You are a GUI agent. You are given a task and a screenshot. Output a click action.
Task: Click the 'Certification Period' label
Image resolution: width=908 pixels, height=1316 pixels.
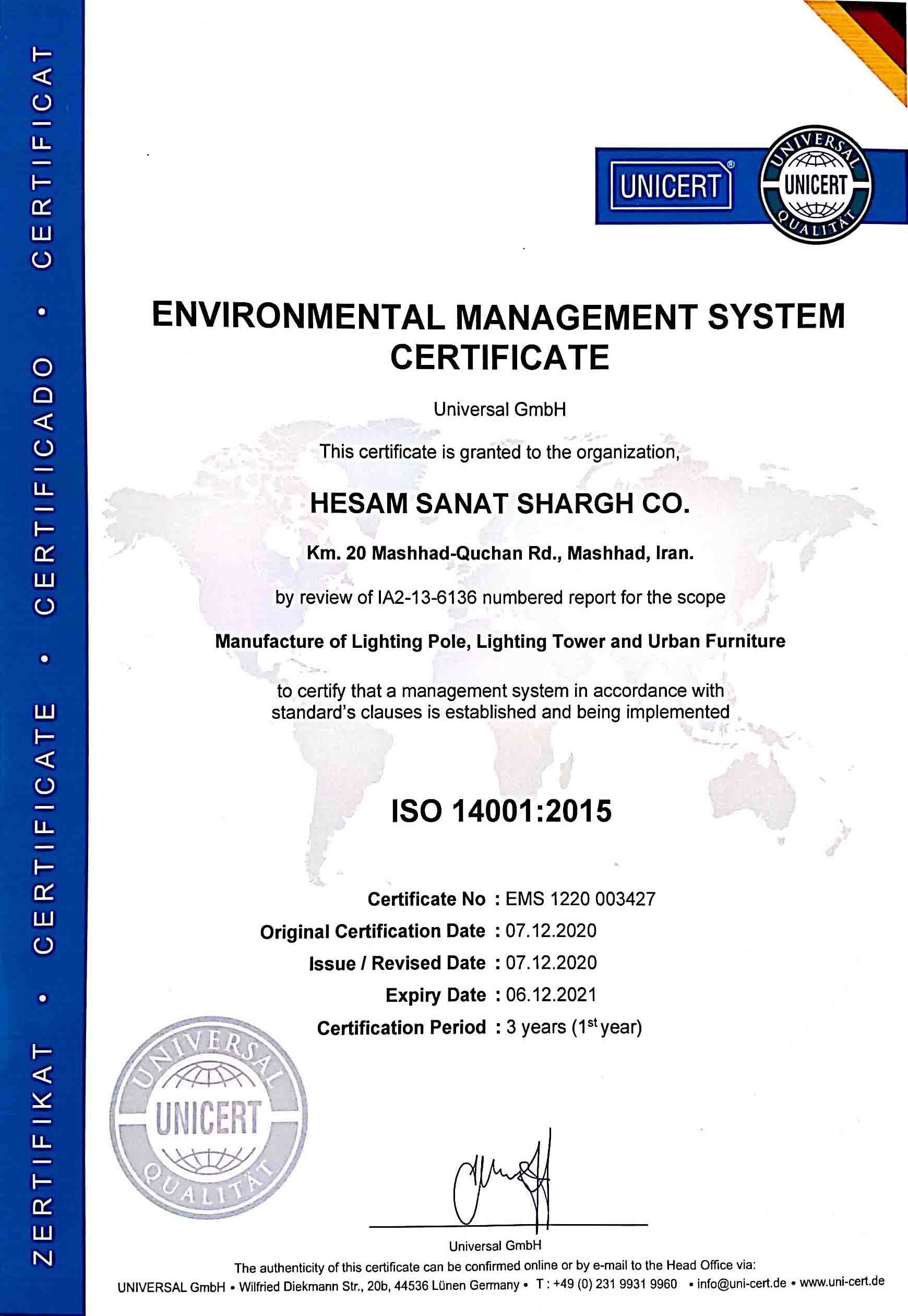point(402,1027)
